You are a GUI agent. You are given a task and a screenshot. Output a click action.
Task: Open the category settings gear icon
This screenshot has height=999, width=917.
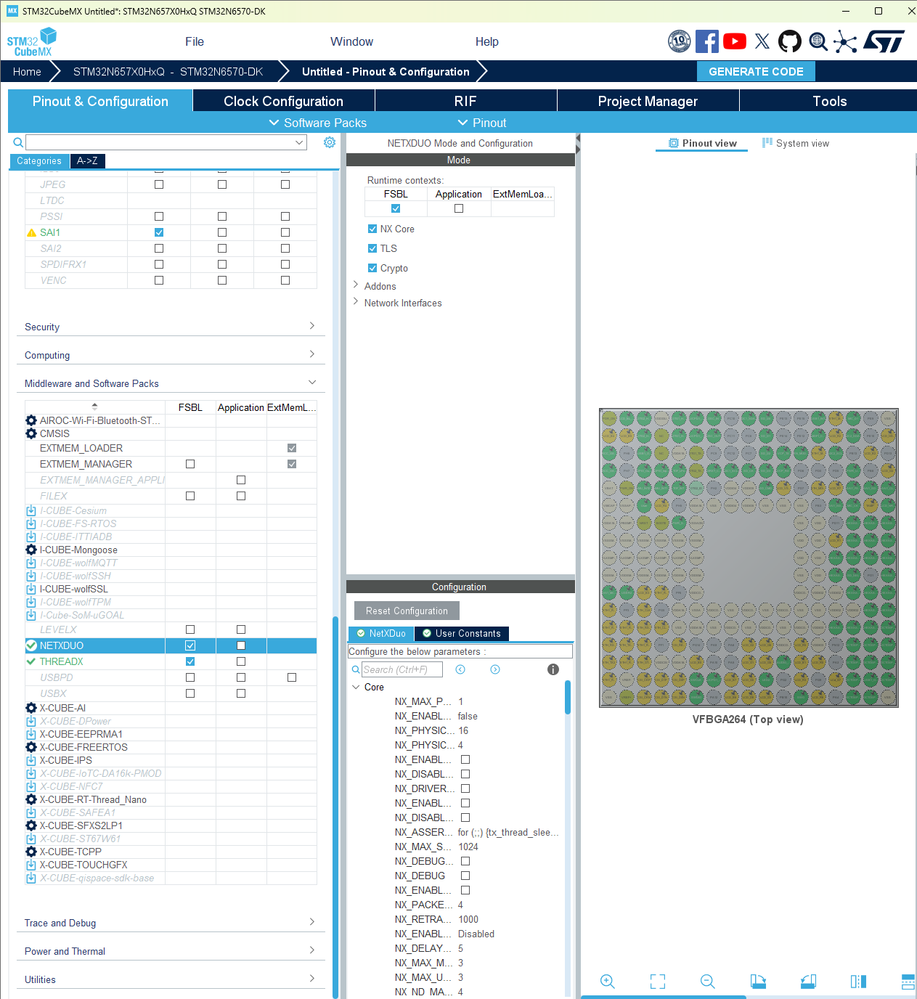(329, 142)
